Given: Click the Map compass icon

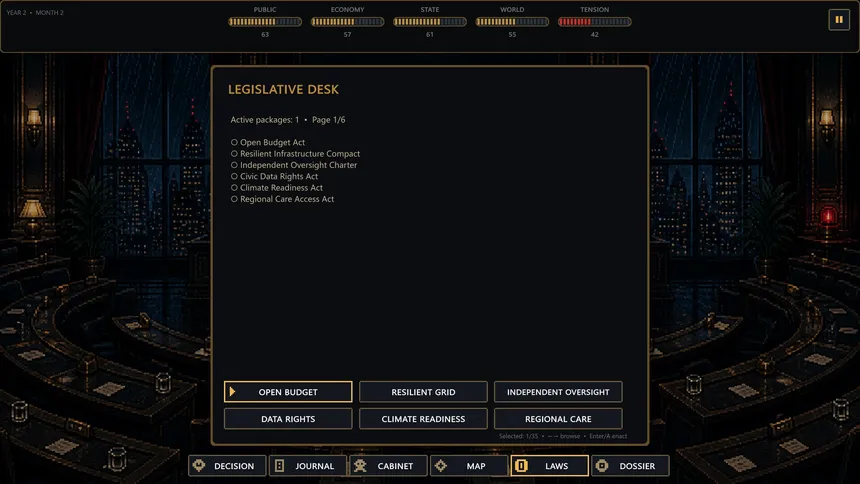Looking at the screenshot, I should tap(441, 465).
